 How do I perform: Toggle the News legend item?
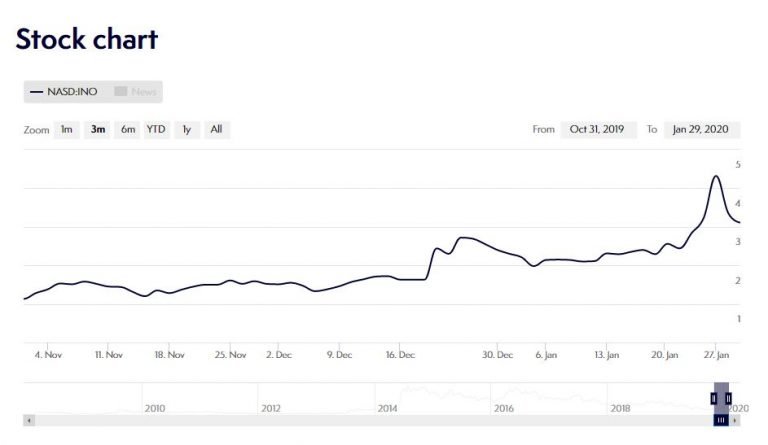tap(137, 92)
